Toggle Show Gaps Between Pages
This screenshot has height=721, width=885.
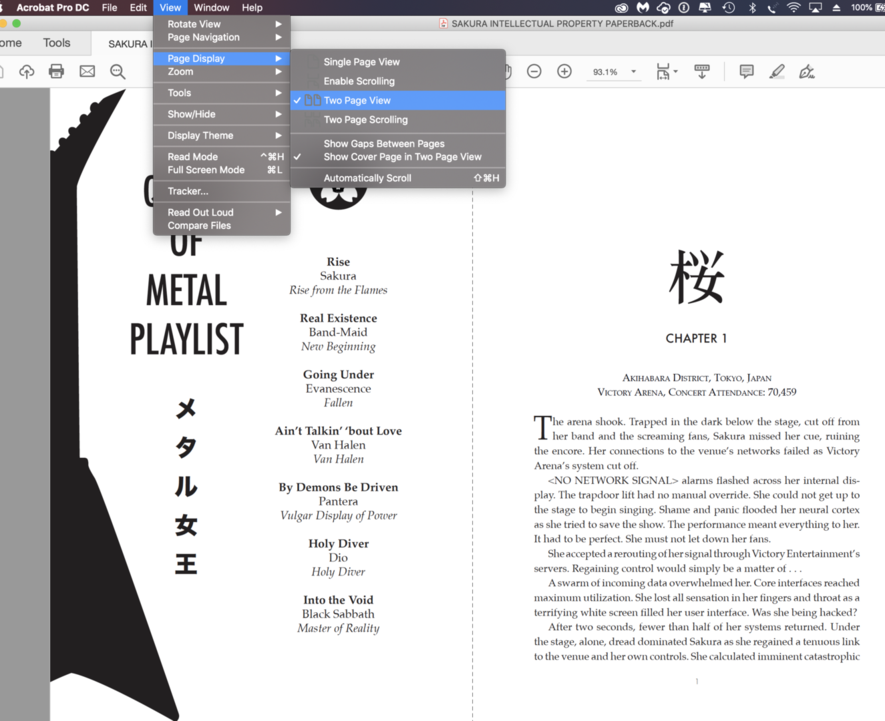[x=398, y=143]
